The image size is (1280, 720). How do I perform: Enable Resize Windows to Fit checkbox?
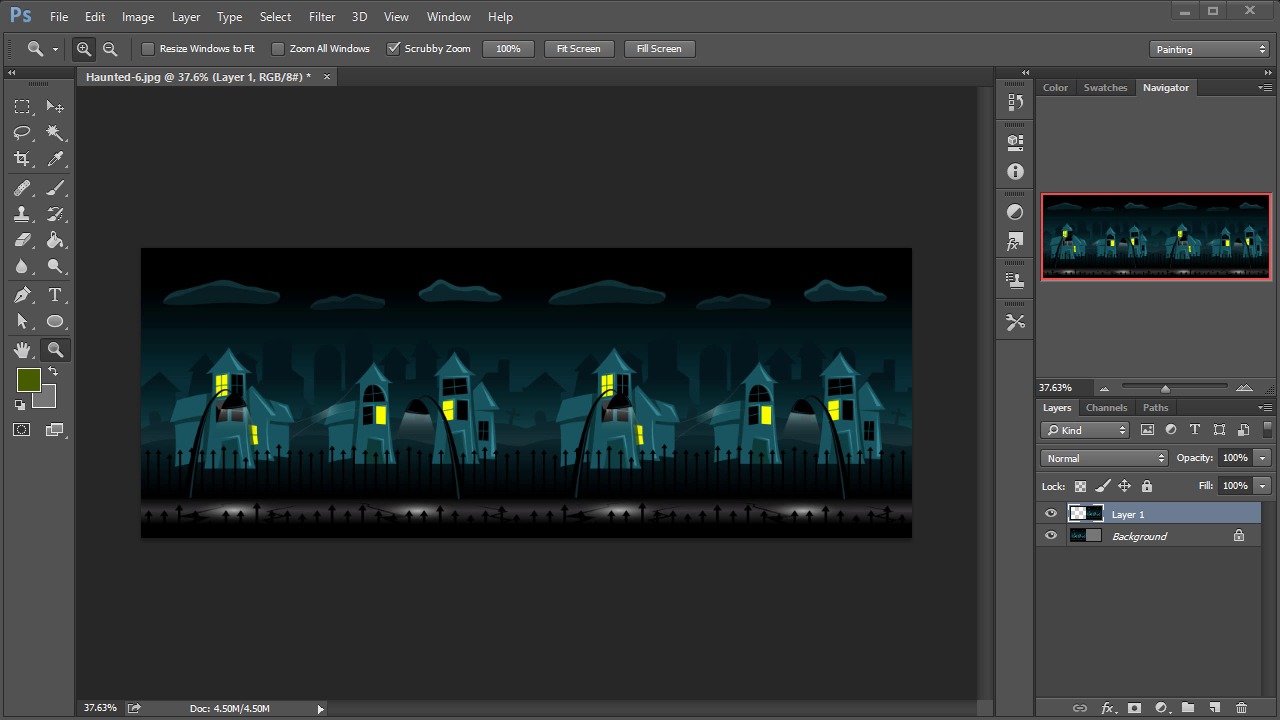pos(148,49)
